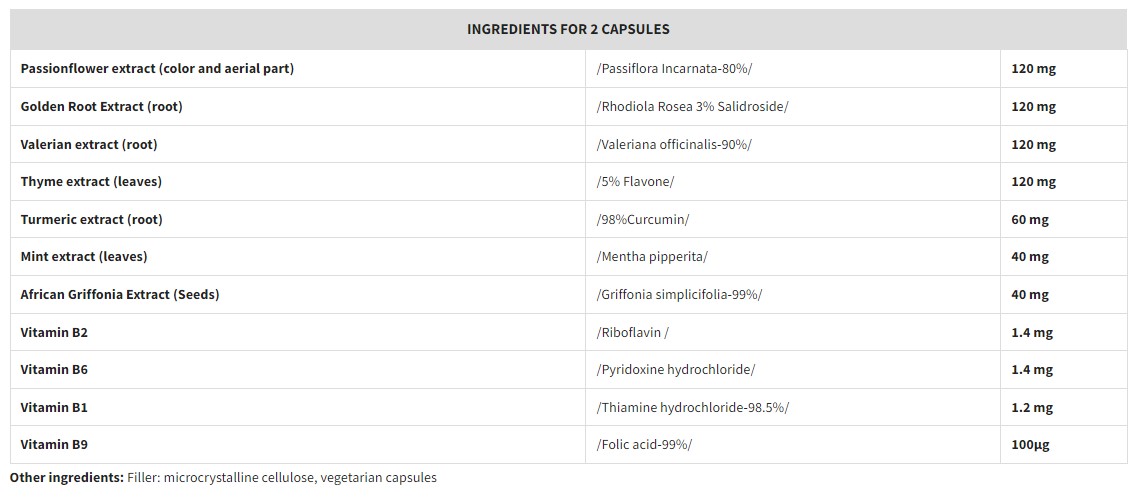Click the Passiflora Incarnata-80% description
Viewport: 1139px width, 503px height.
click(674, 69)
